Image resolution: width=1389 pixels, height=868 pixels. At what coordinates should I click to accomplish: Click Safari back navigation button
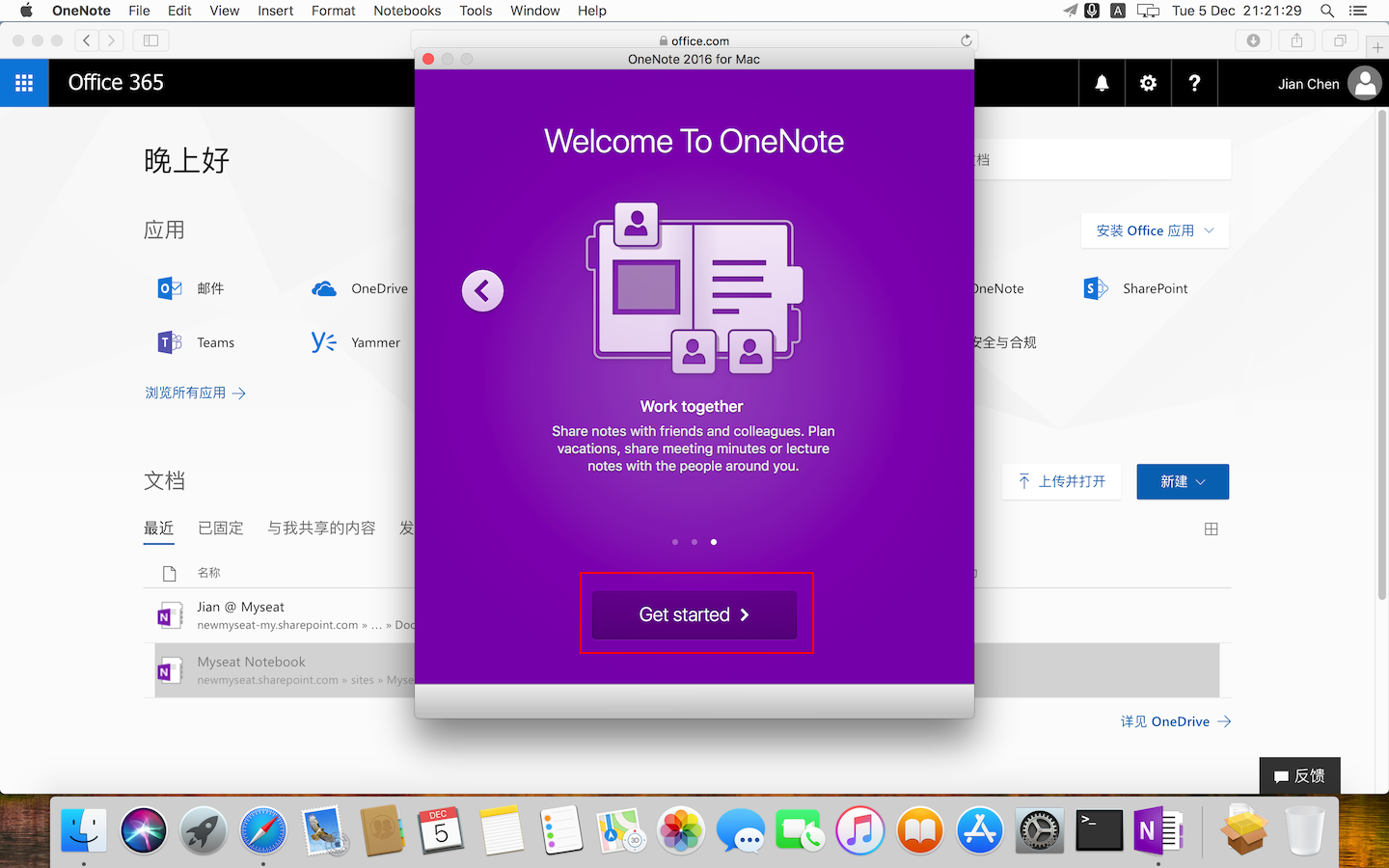87,41
